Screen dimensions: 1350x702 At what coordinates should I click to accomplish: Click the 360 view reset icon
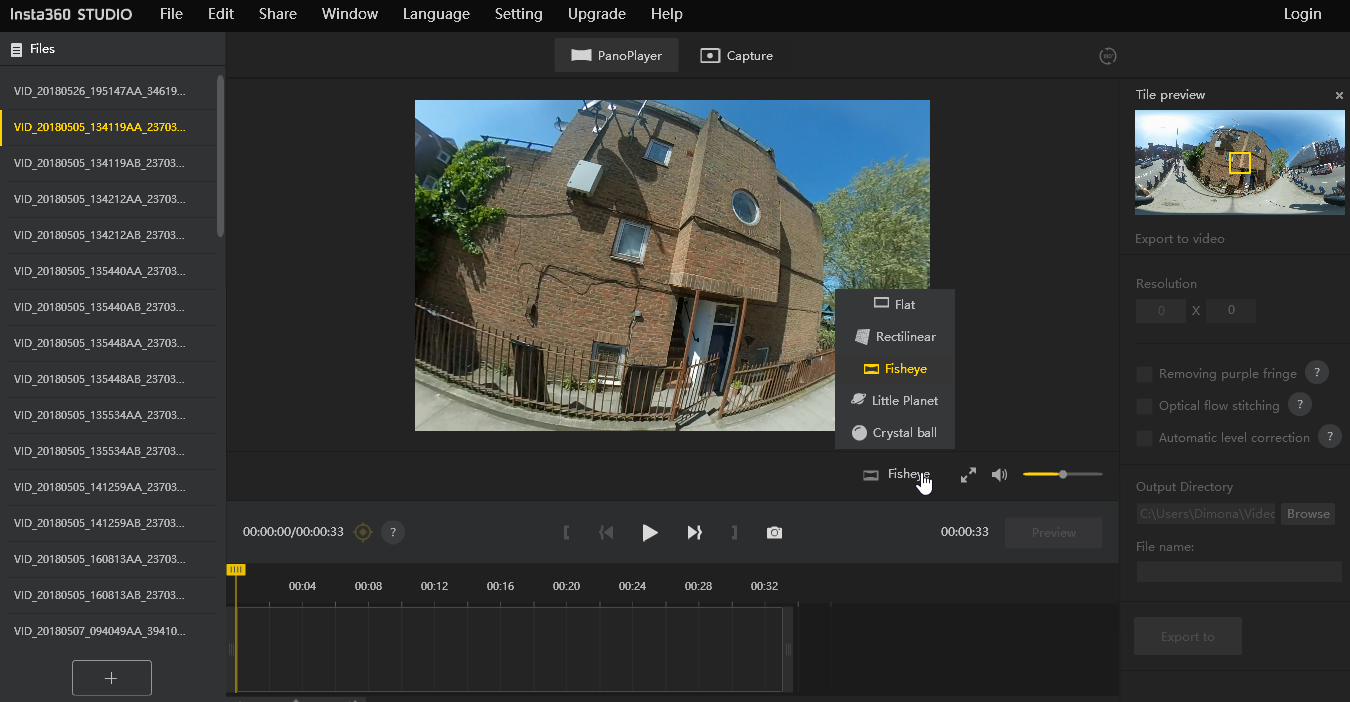pyautogui.click(x=1107, y=56)
